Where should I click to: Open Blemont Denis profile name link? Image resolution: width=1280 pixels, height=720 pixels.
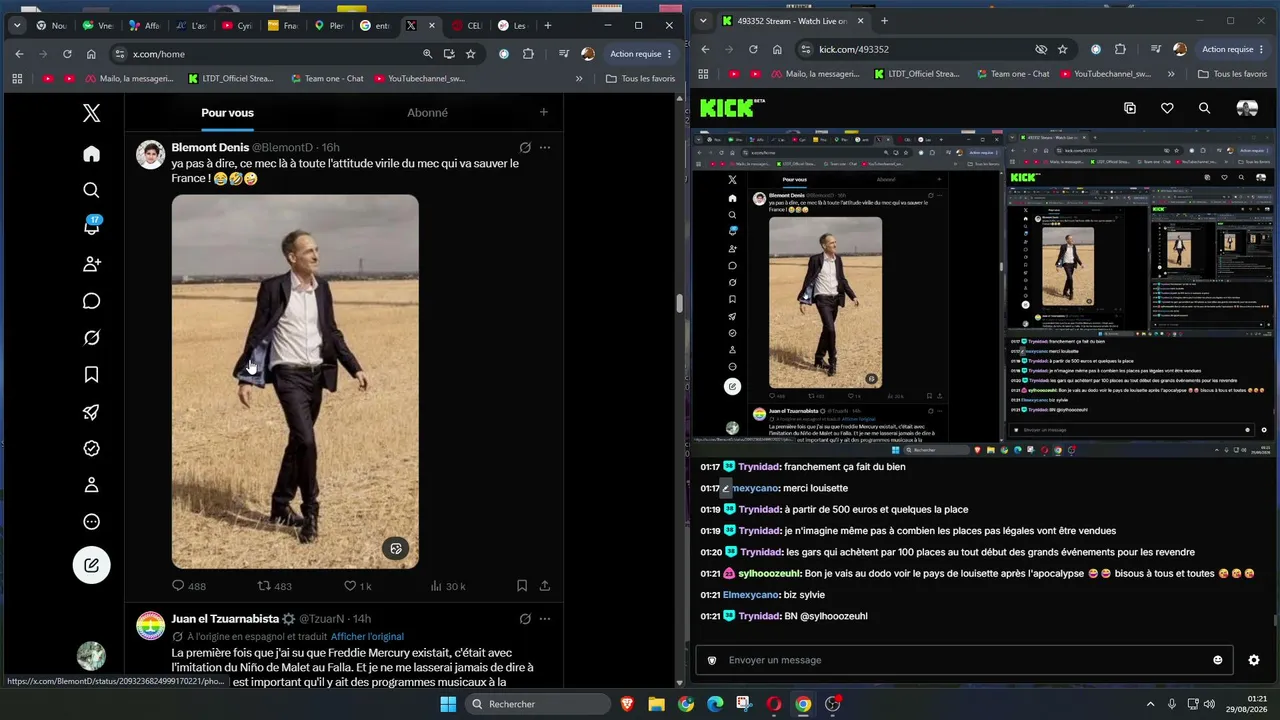[210, 147]
